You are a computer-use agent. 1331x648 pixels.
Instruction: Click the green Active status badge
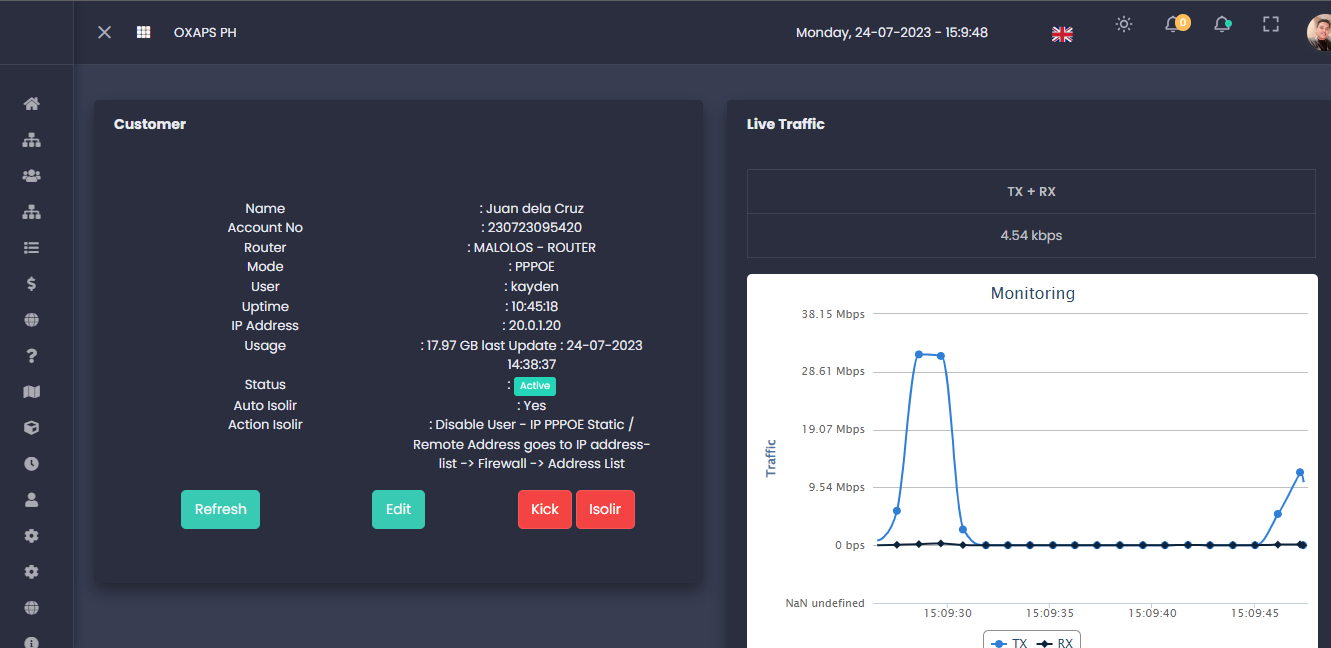tap(535, 385)
